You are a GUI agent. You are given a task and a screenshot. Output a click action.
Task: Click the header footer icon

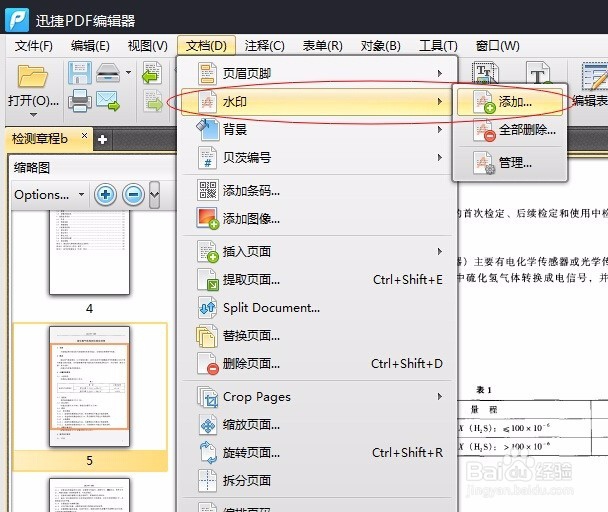click(207, 73)
